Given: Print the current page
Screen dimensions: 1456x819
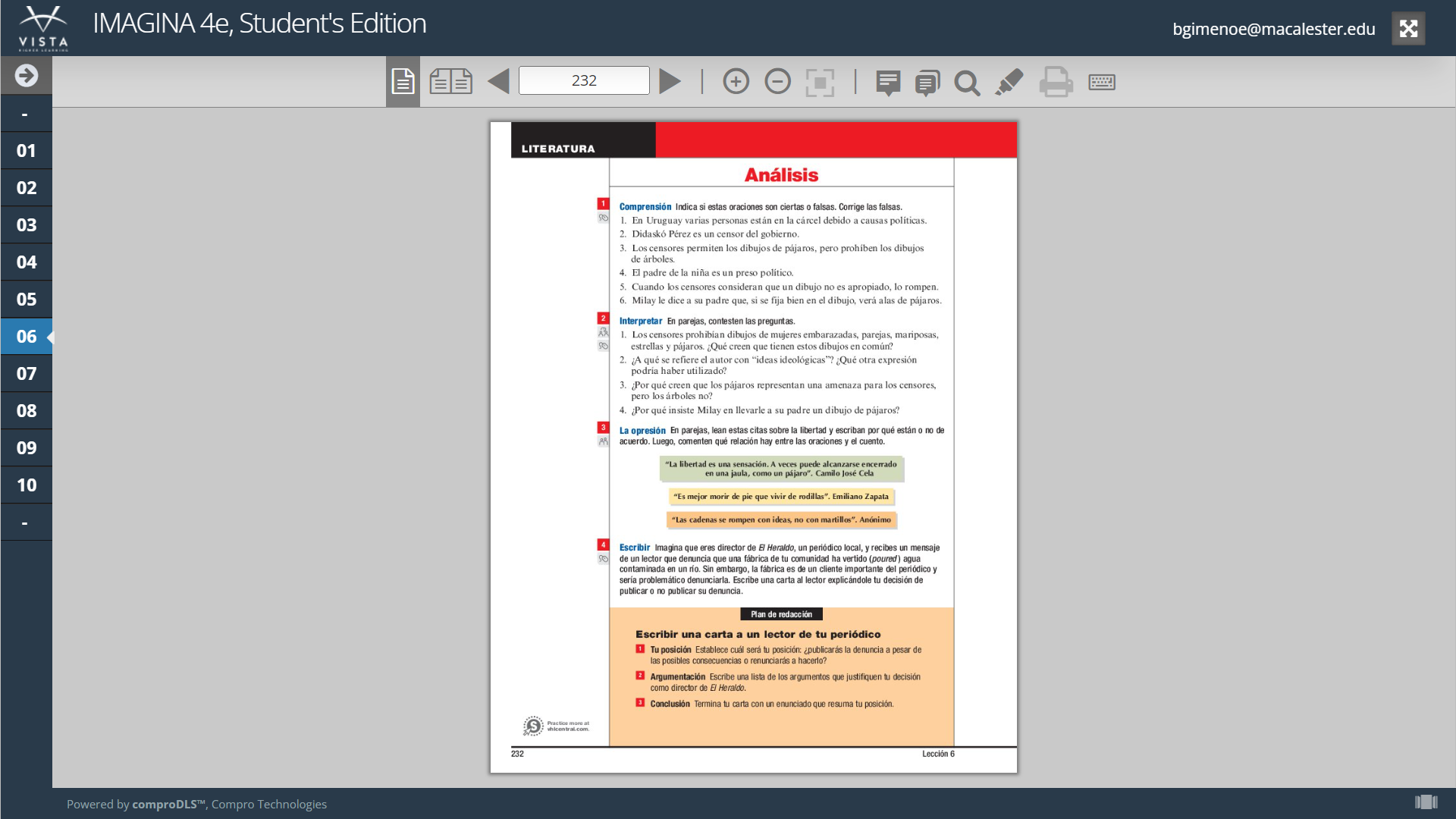Looking at the screenshot, I should click(x=1056, y=81).
